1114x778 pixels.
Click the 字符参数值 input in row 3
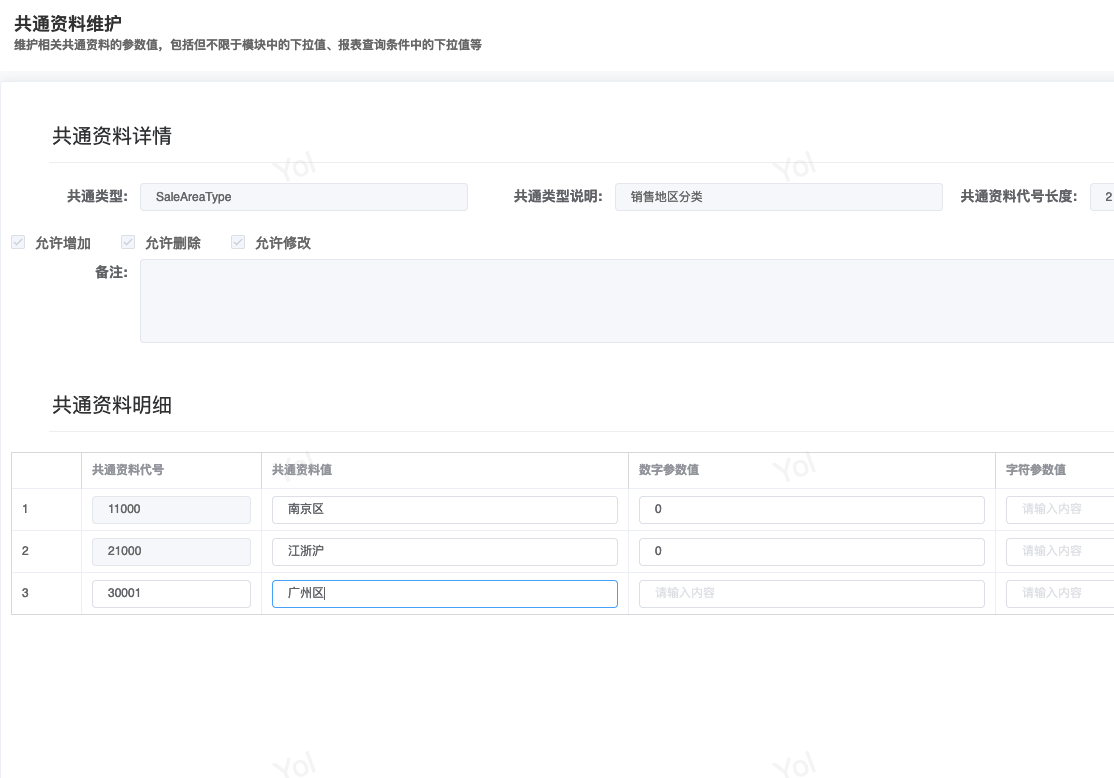pos(1060,593)
